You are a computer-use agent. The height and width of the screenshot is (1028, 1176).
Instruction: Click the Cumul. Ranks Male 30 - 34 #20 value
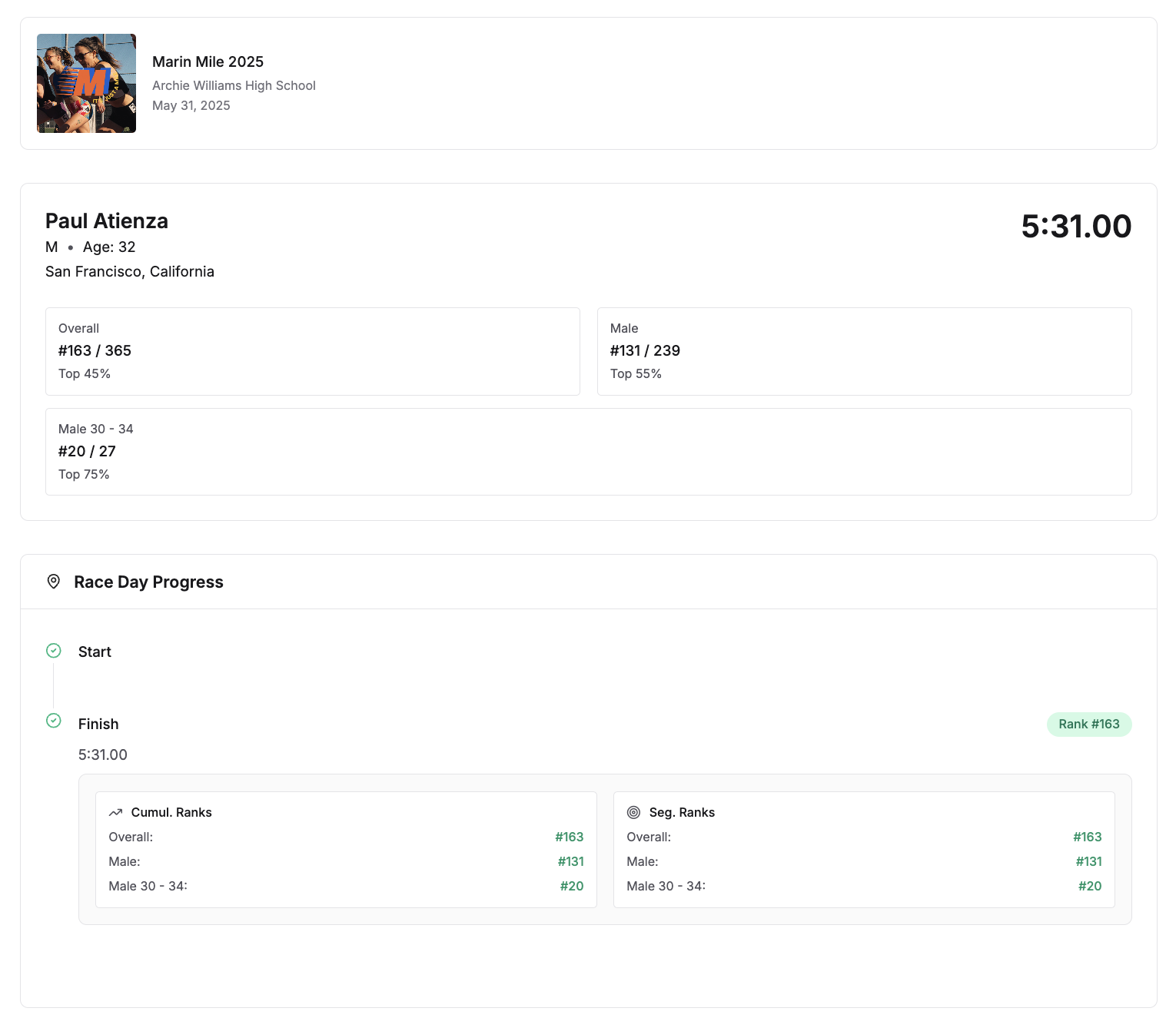[572, 886]
